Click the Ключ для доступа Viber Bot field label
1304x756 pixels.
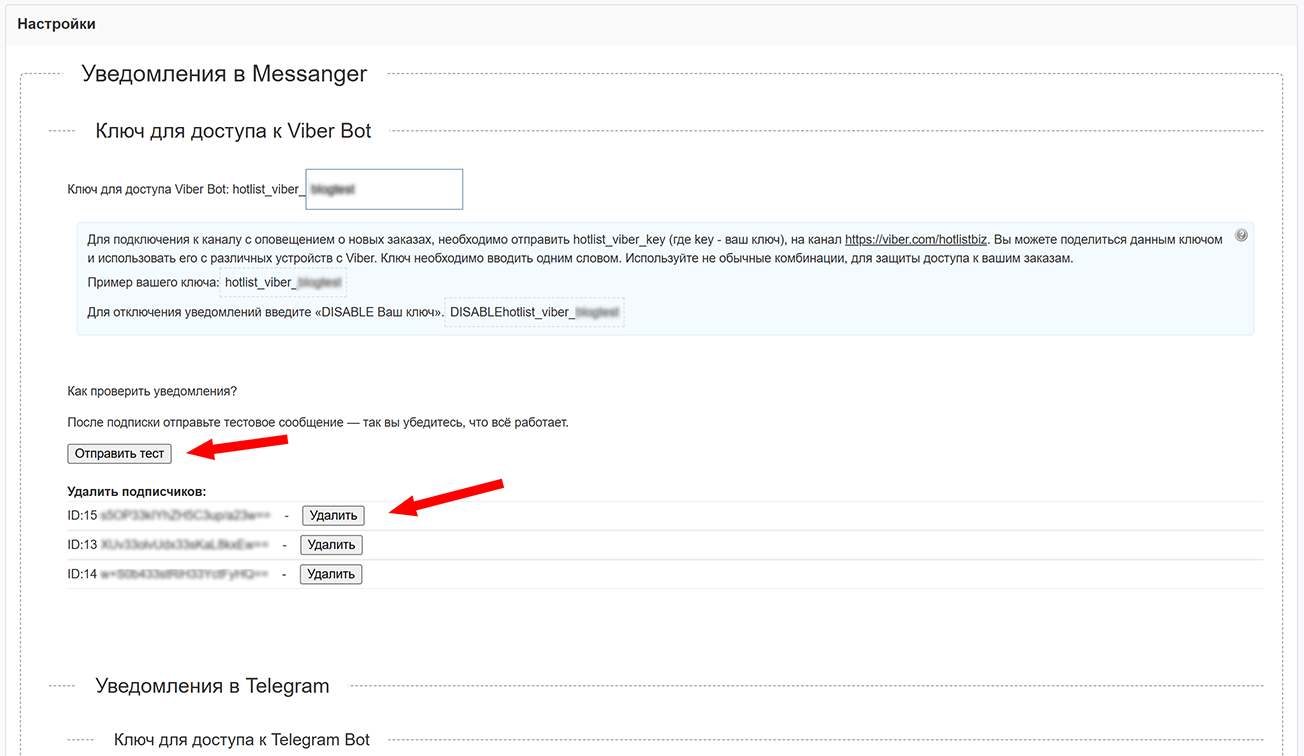pos(183,189)
